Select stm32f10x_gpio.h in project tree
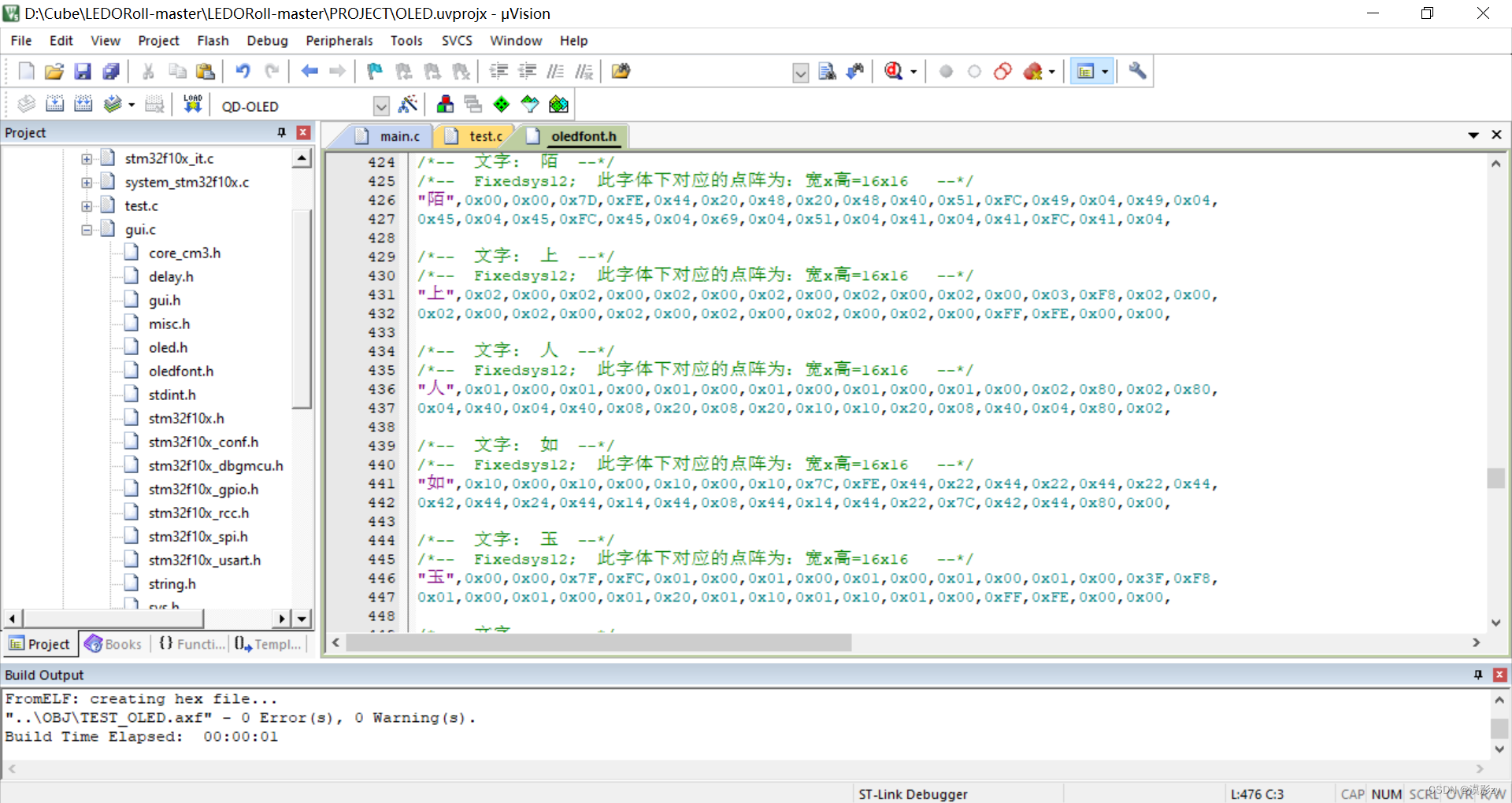1512x803 pixels. (203, 489)
